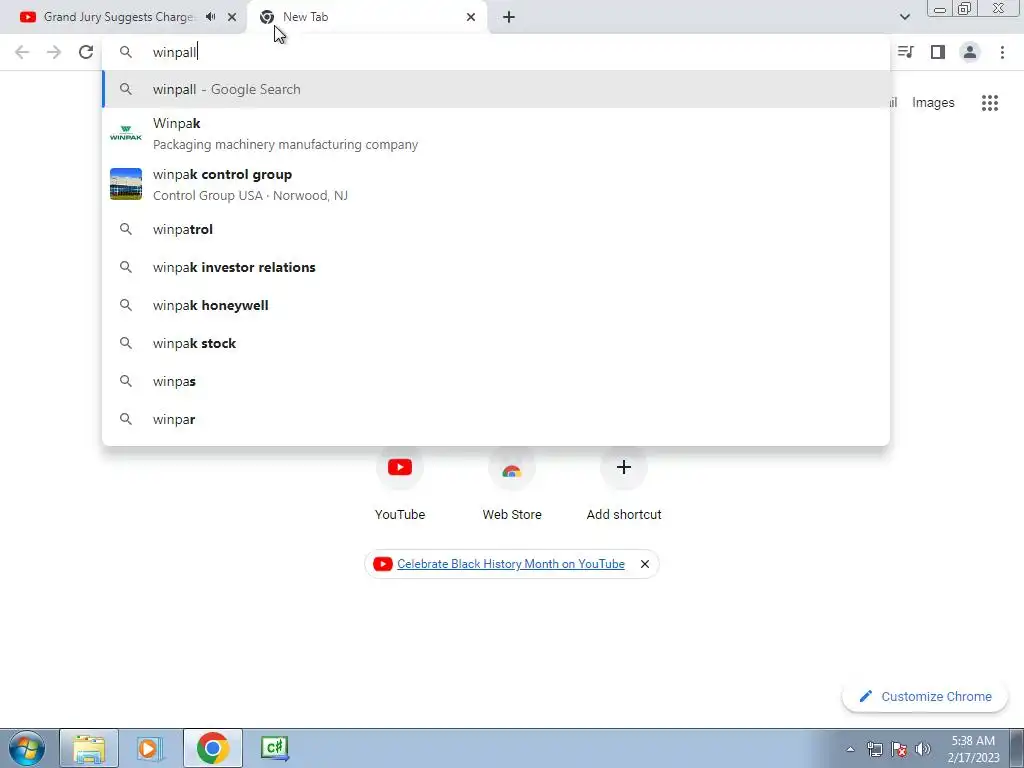Open the media controls icon in toolbar
1024x768 pixels.
pyautogui.click(x=906, y=52)
